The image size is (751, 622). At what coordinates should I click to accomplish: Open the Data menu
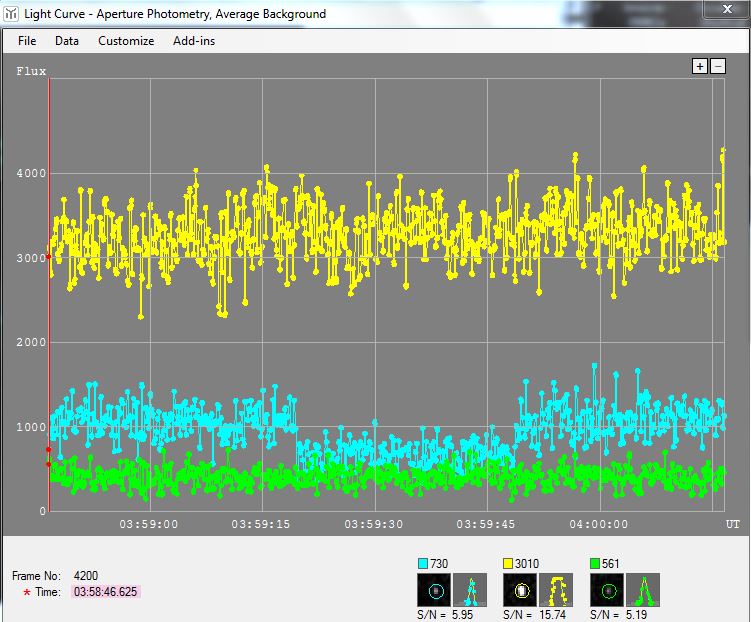click(67, 41)
